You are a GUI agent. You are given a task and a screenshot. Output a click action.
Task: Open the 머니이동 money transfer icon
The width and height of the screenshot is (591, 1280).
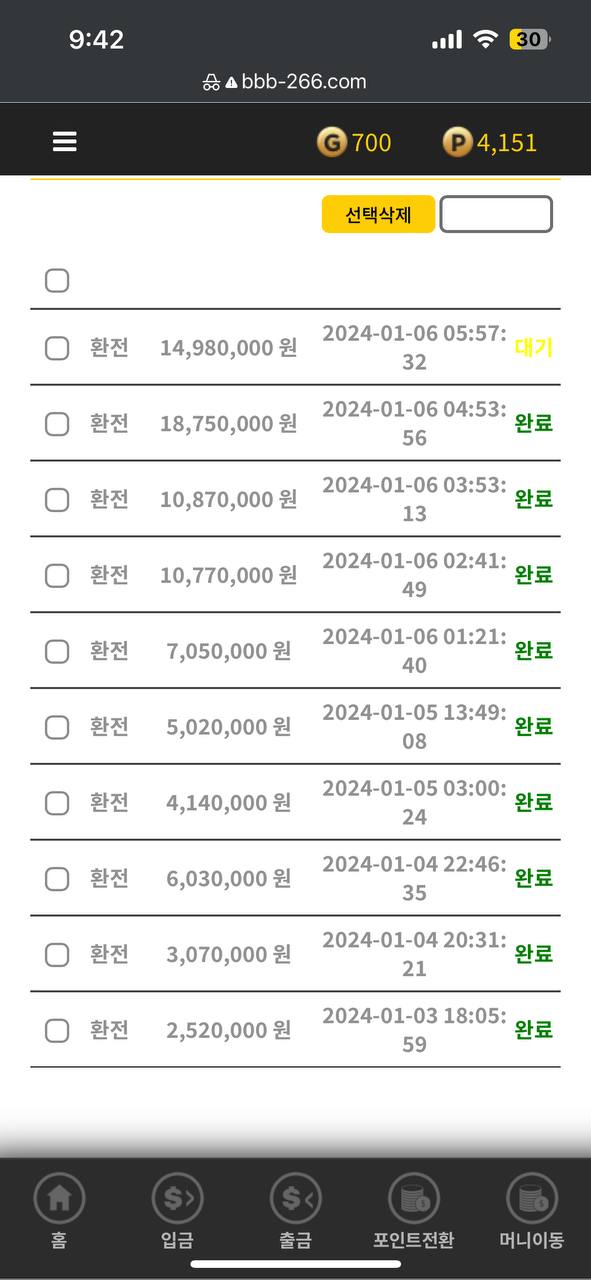coord(532,1197)
